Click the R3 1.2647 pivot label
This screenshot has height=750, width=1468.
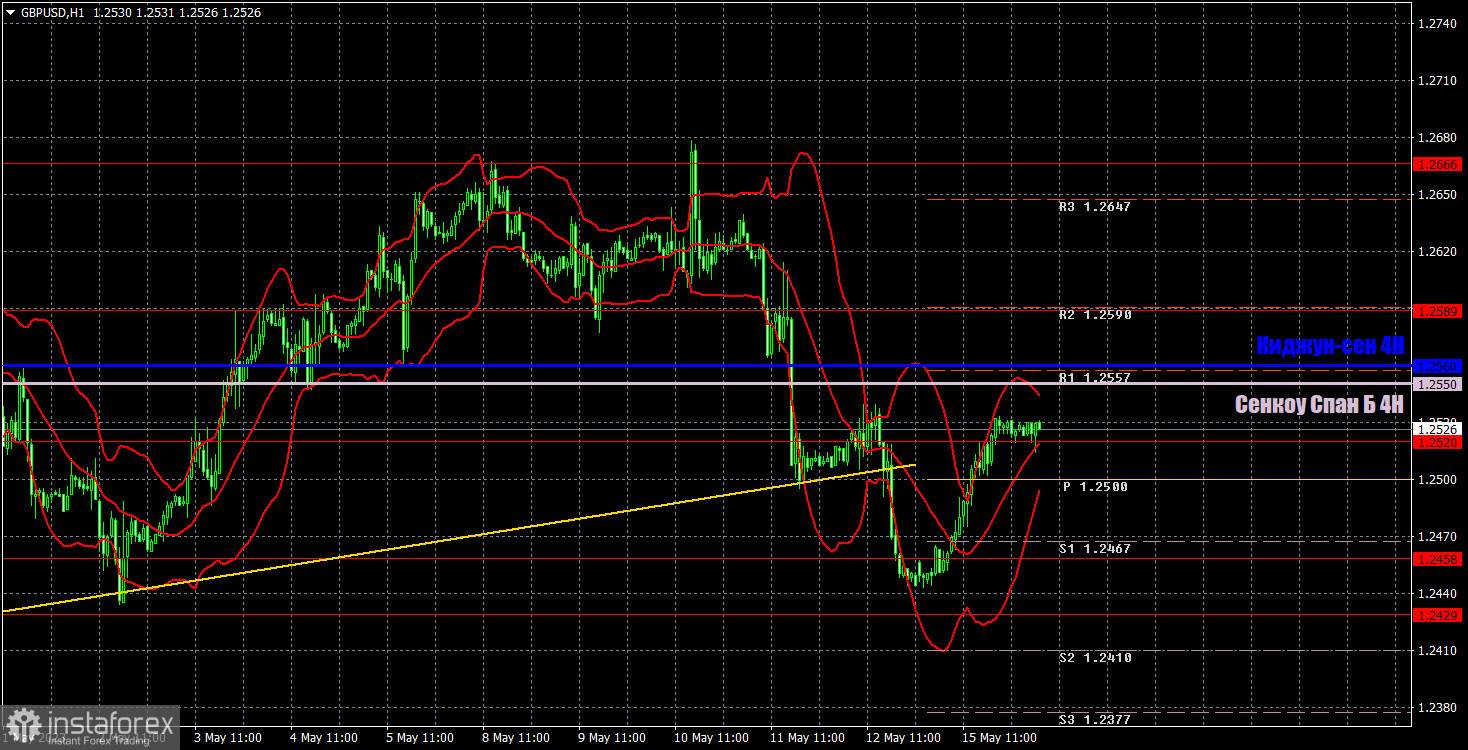(x=1094, y=207)
